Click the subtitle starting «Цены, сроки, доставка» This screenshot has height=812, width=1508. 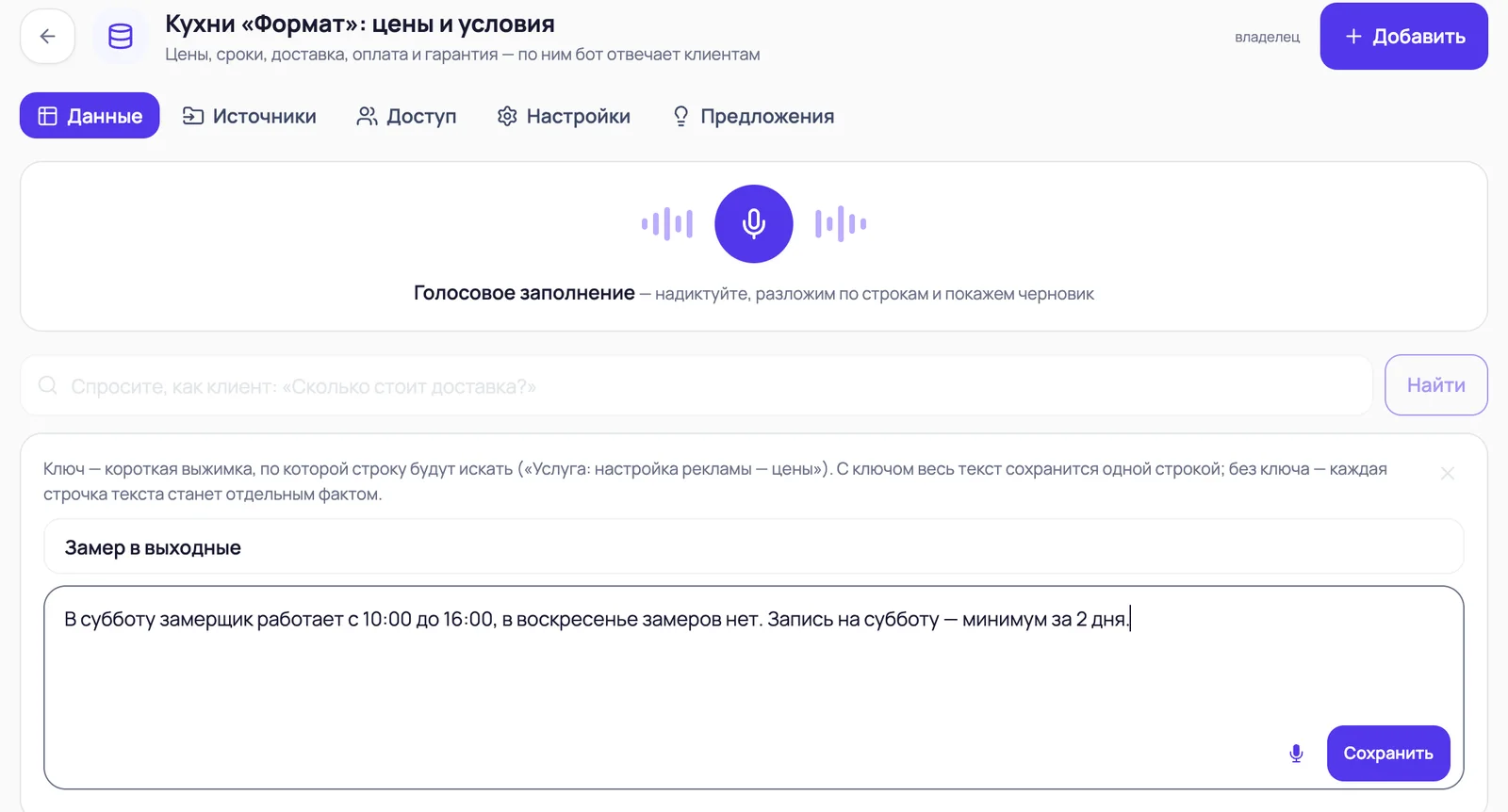click(x=462, y=55)
